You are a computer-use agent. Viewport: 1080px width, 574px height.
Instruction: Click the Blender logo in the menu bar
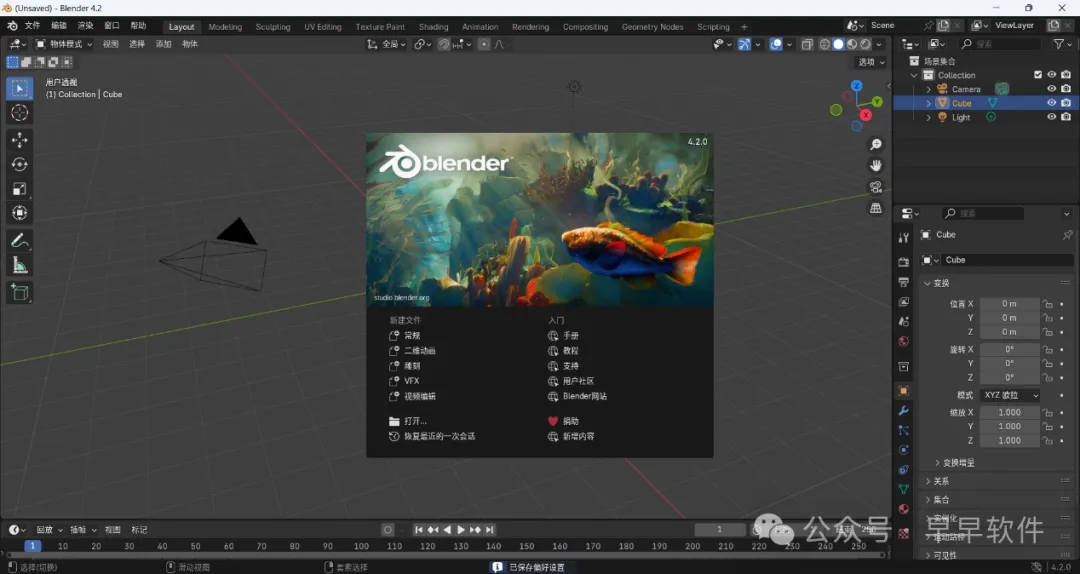(x=12, y=26)
